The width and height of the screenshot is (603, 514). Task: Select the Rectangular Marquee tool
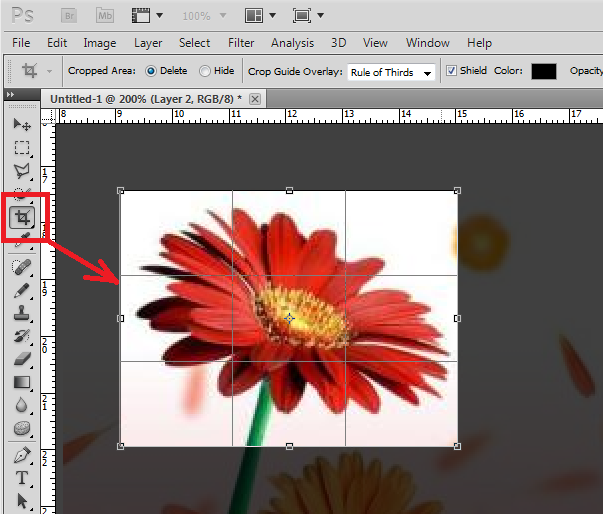(x=22, y=148)
